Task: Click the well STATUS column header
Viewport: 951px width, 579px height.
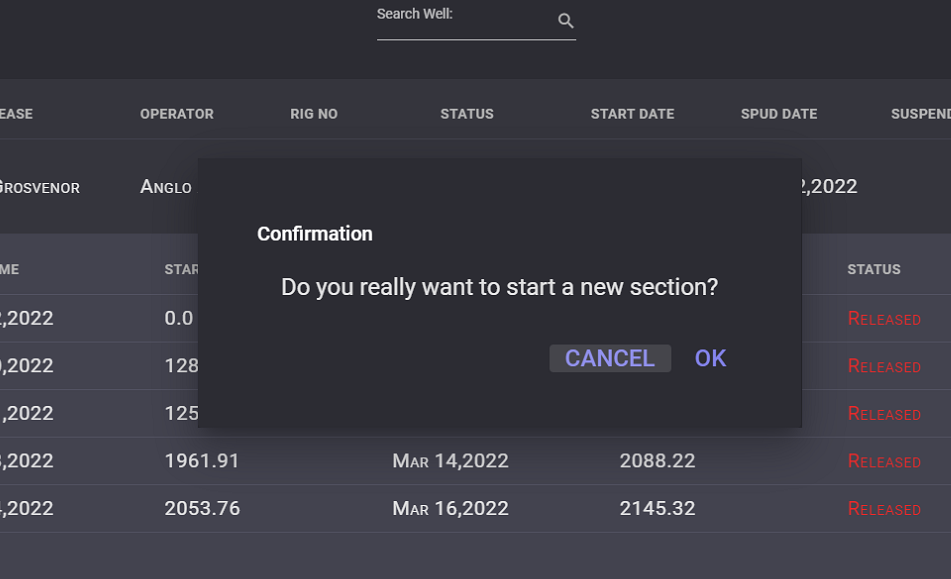Action: pos(467,114)
